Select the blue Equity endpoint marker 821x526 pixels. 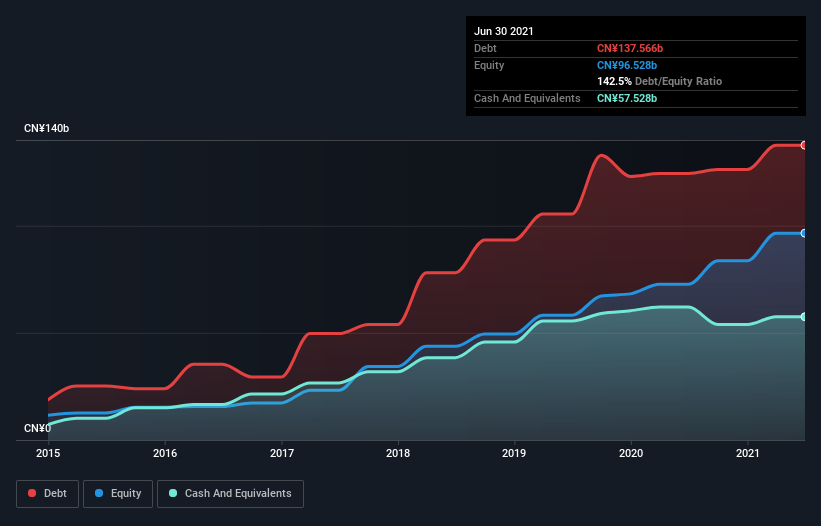[804, 233]
